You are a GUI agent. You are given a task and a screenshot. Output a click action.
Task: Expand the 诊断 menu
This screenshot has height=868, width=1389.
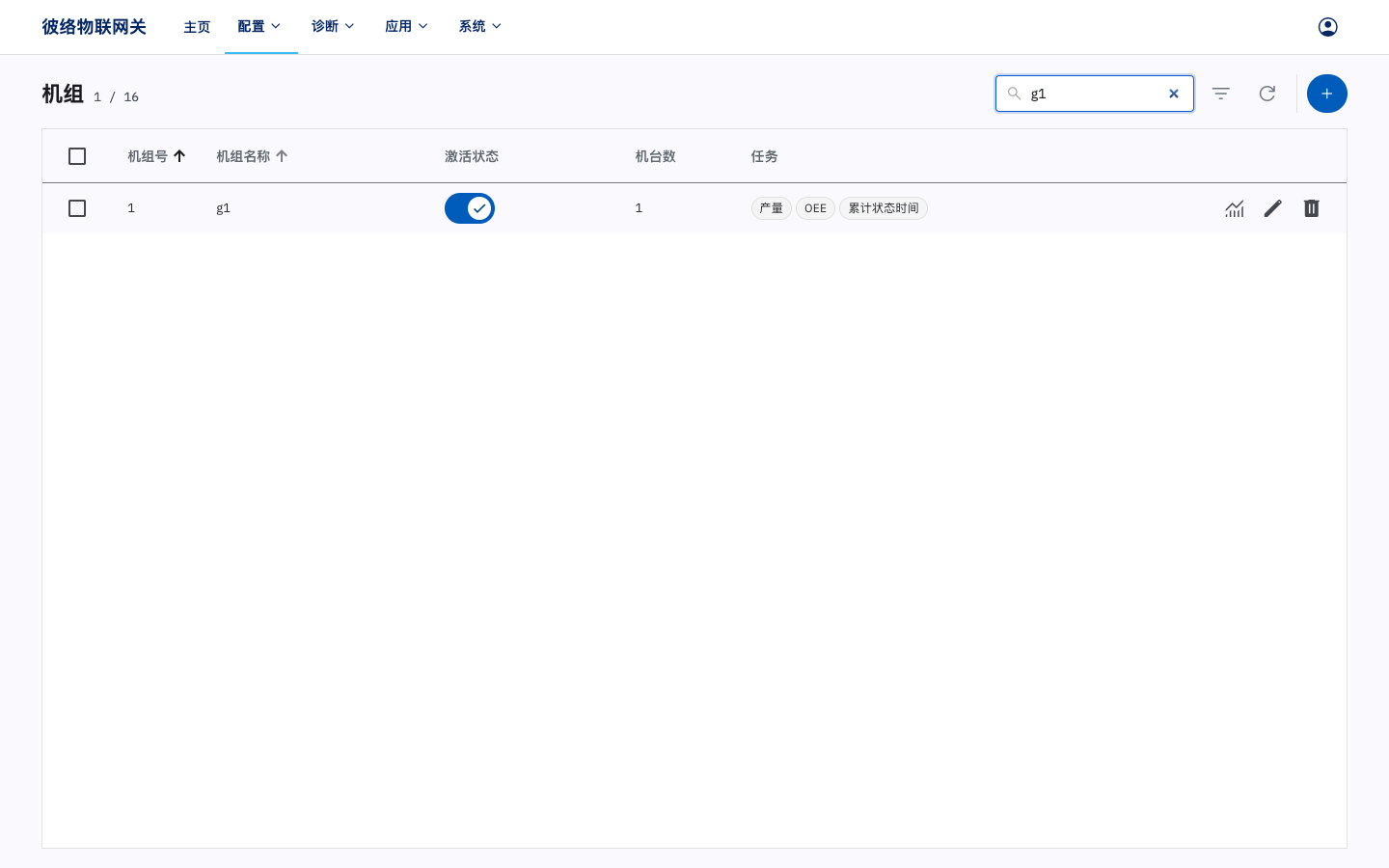334,27
